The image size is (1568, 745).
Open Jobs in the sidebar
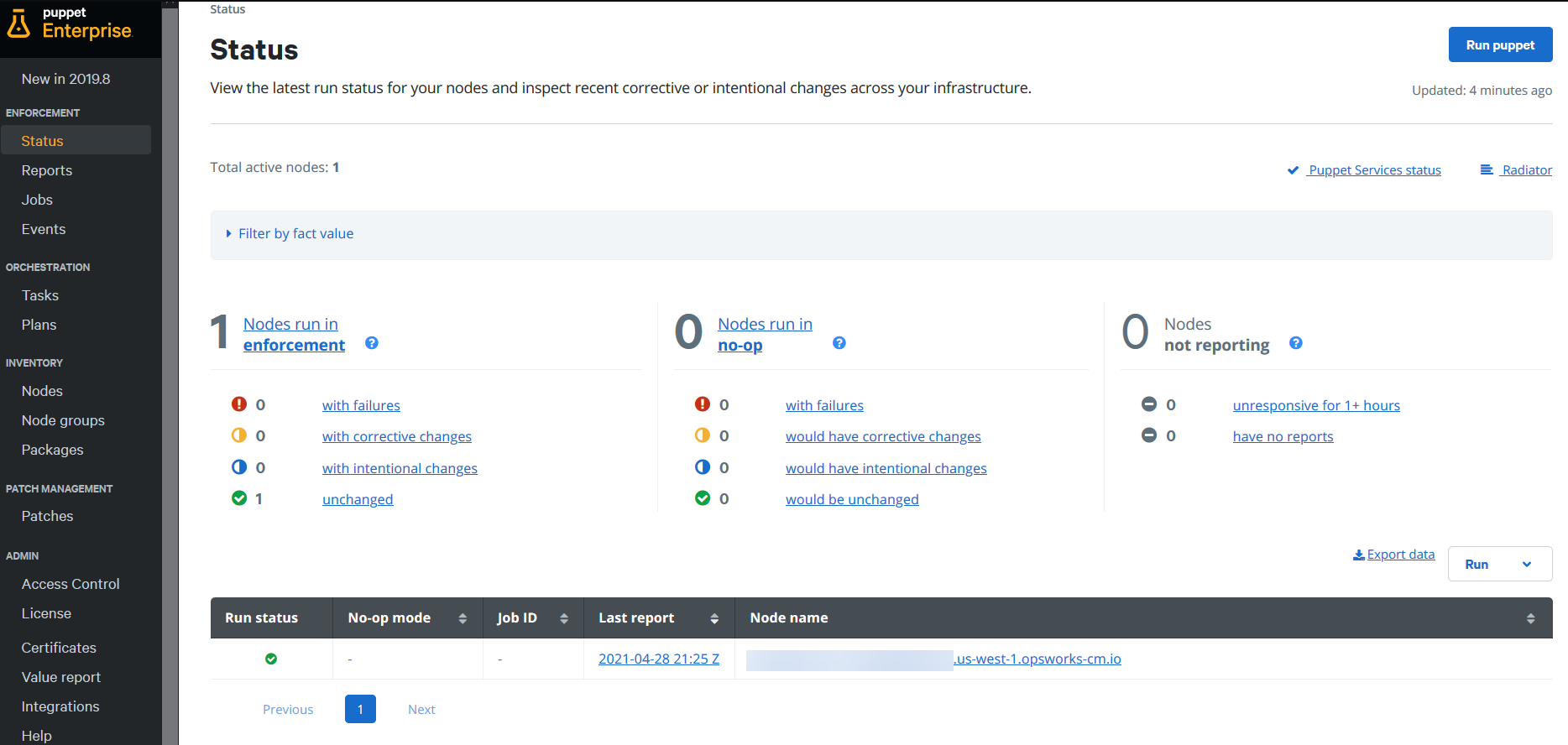coord(37,200)
